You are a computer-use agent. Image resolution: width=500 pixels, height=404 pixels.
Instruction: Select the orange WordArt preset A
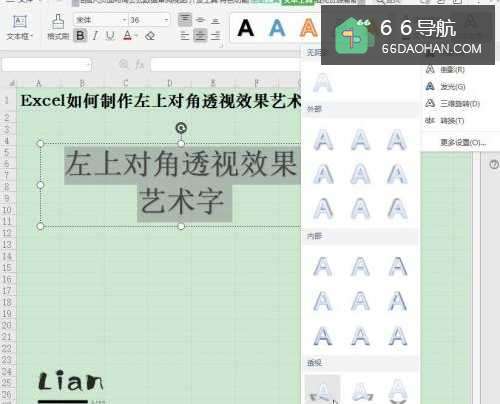[308, 28]
